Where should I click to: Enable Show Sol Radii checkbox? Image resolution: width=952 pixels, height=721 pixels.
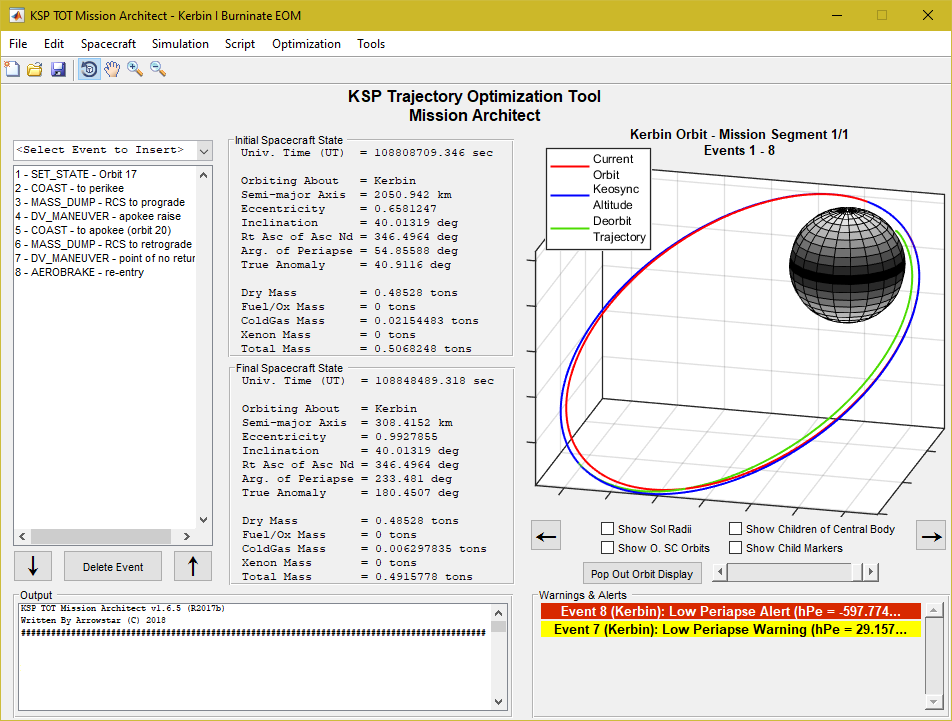[607, 529]
